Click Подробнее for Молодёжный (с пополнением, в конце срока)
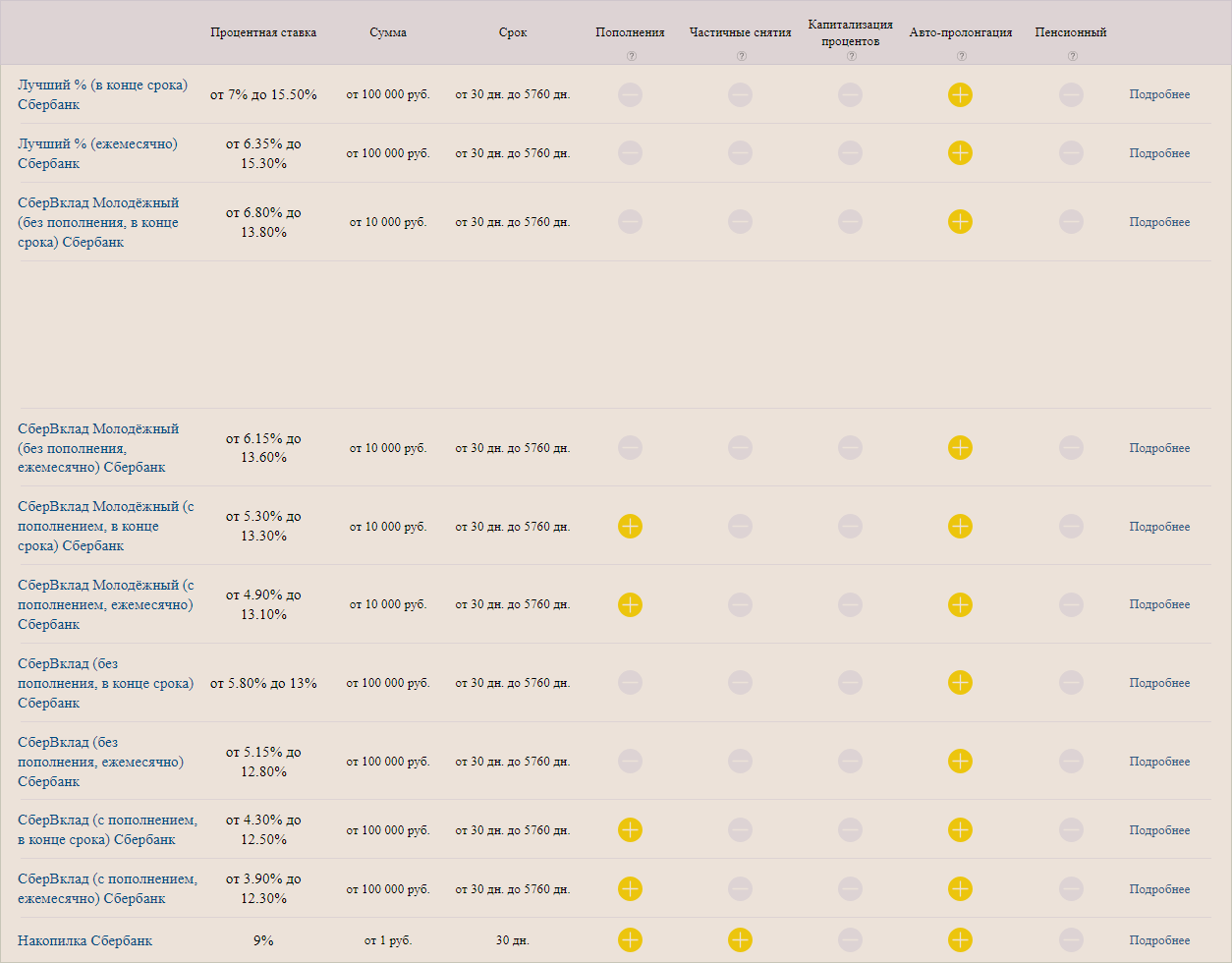This screenshot has width=1232, height=963. [1159, 527]
